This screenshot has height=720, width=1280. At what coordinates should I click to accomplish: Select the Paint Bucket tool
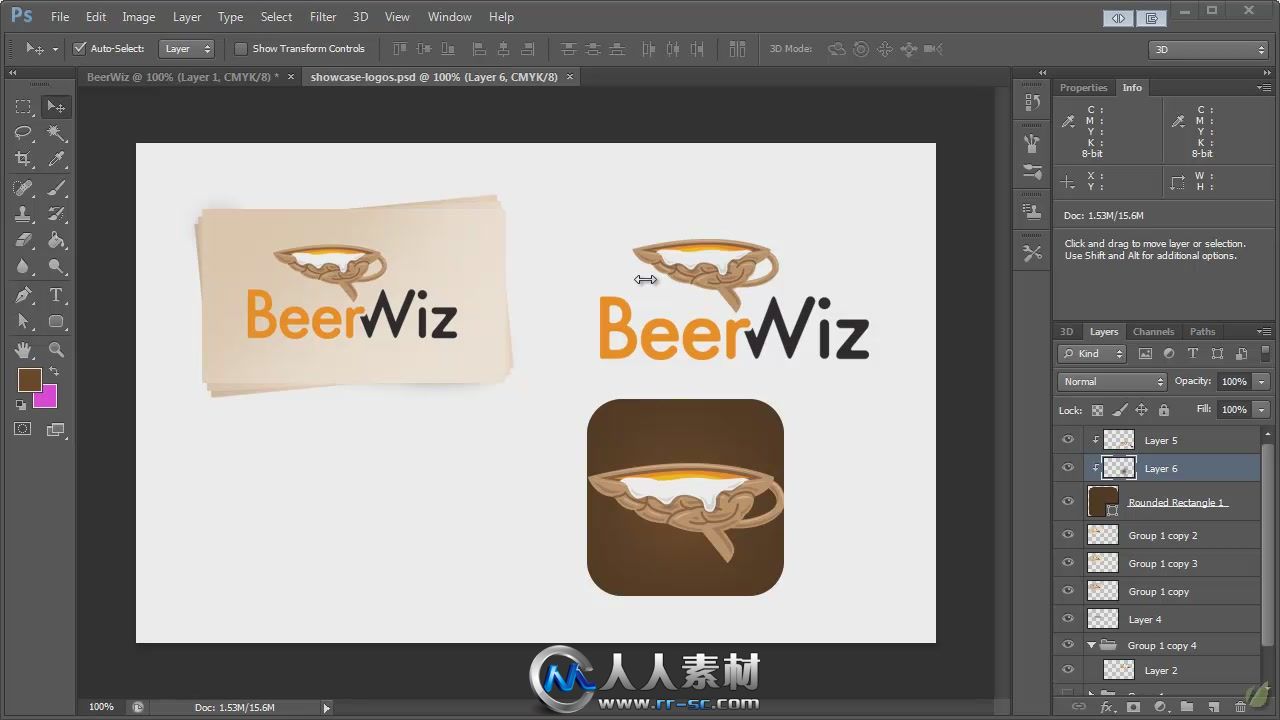(56, 240)
